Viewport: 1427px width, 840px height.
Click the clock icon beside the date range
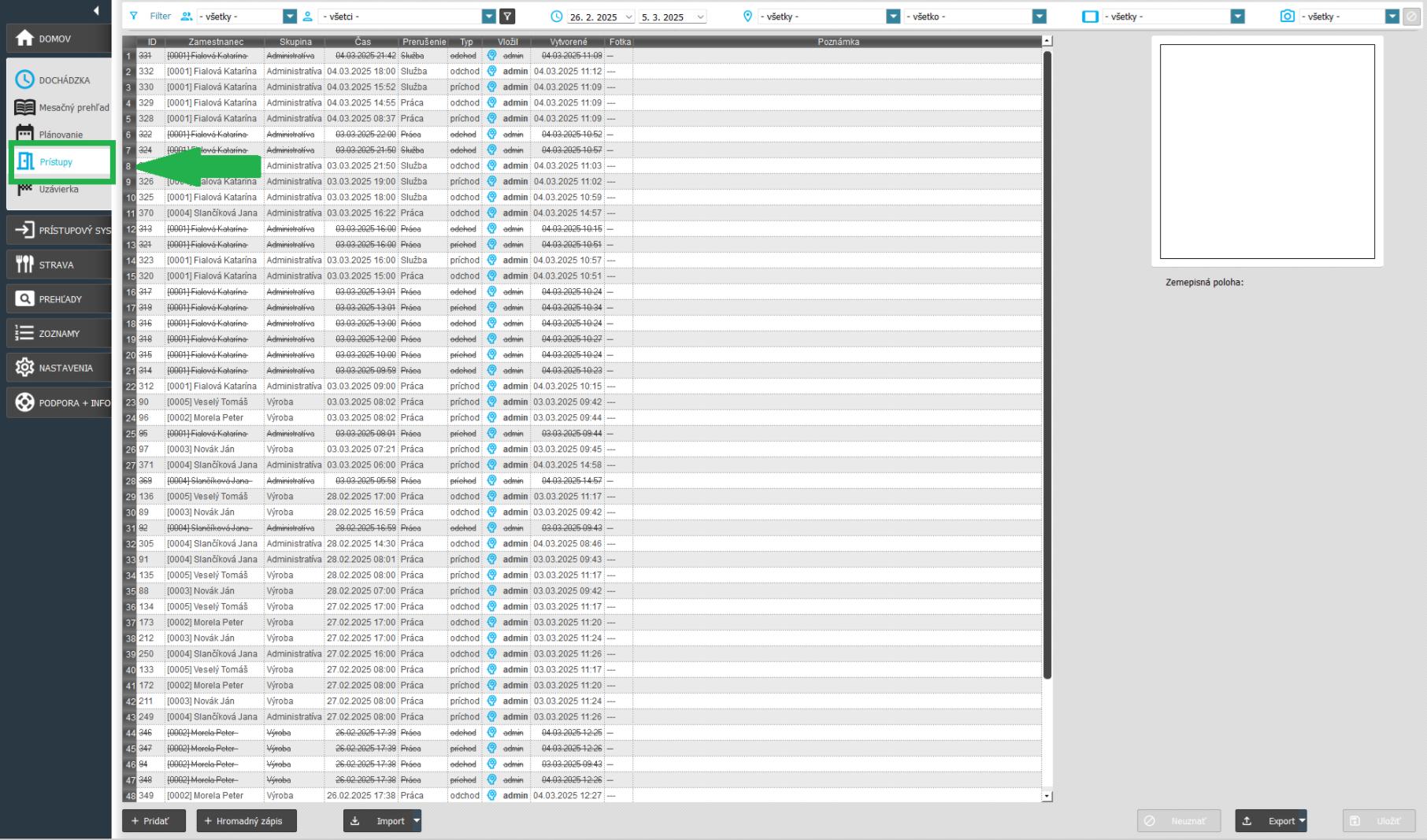point(557,17)
